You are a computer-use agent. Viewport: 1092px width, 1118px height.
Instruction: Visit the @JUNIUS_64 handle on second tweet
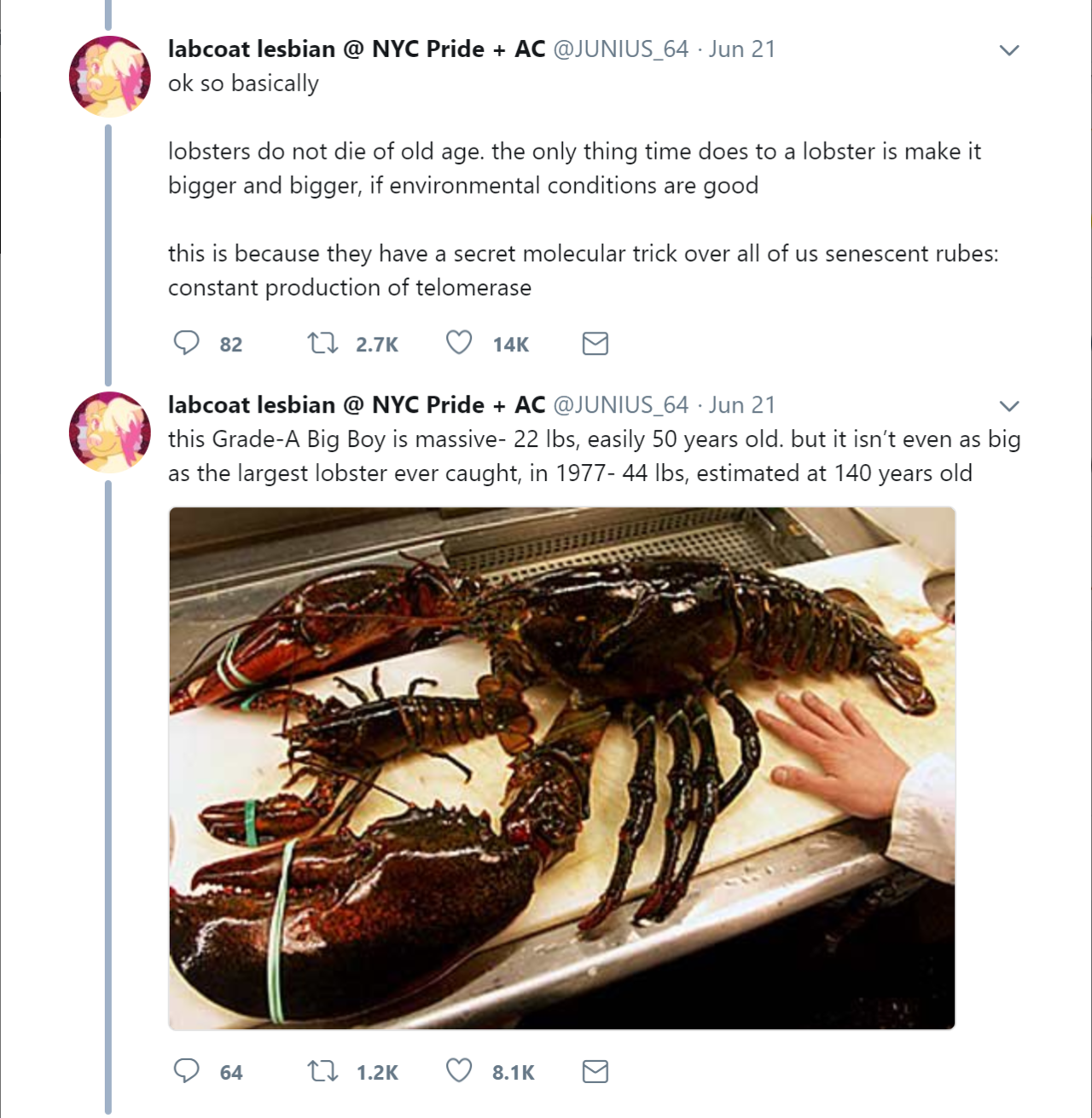[620, 405]
